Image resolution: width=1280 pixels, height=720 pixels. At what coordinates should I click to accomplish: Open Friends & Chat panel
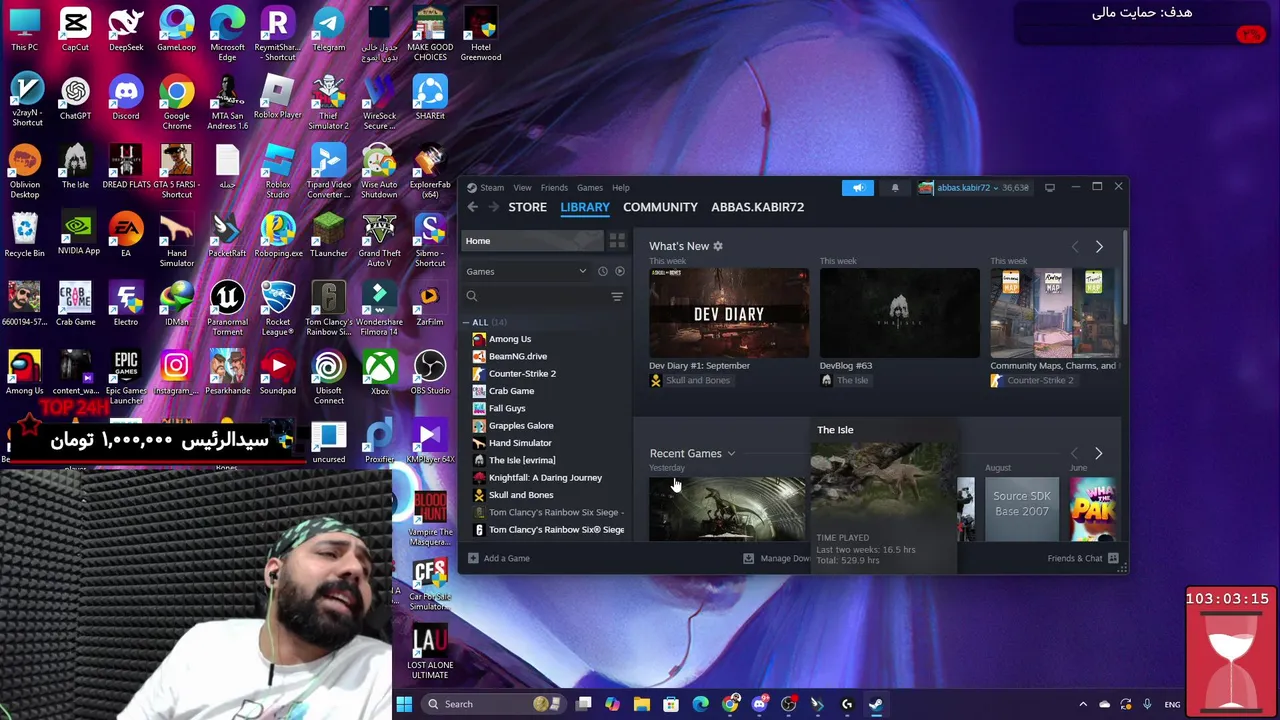[1083, 558]
